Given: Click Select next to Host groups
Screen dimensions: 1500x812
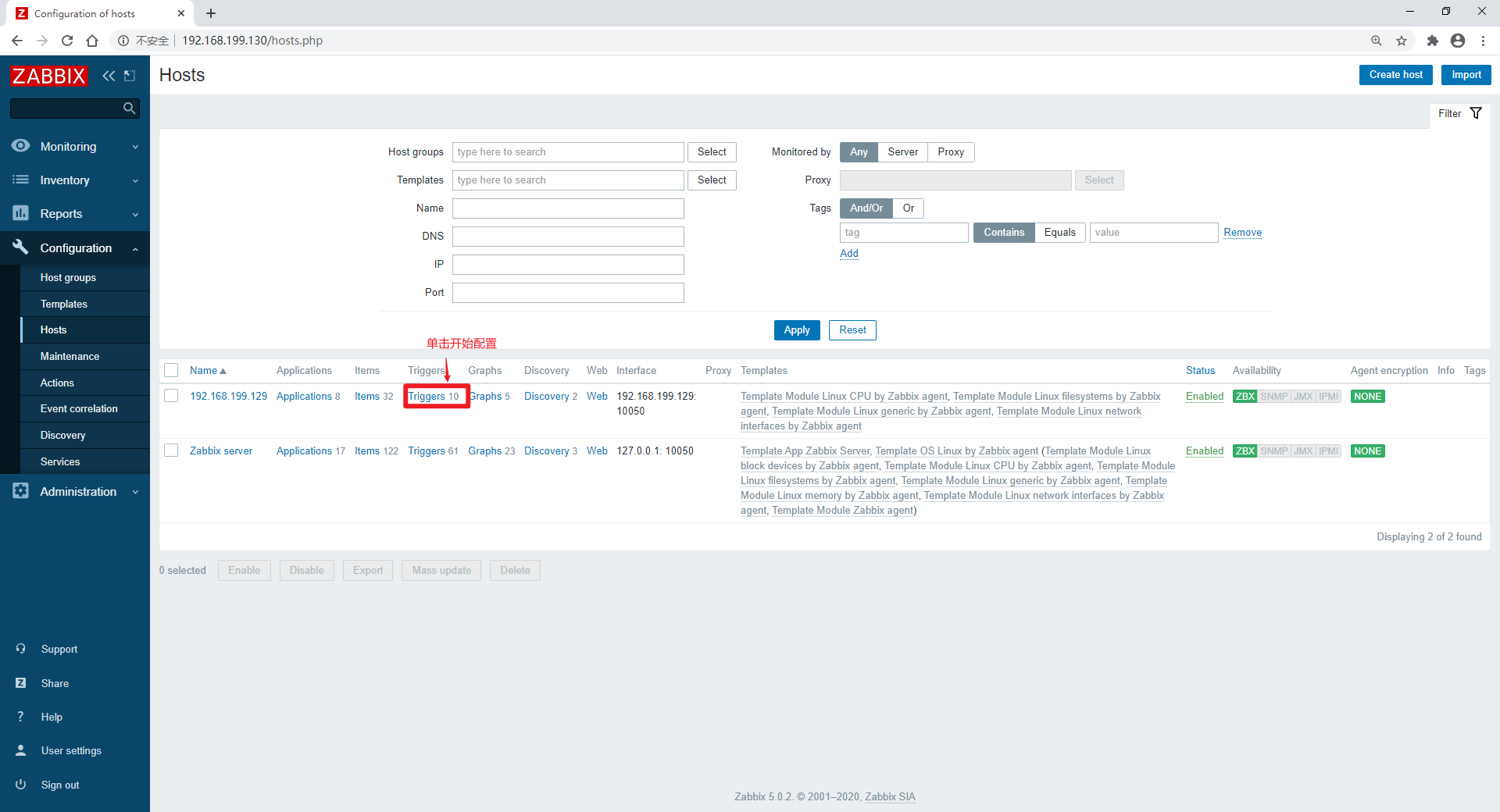Looking at the screenshot, I should 712,152.
